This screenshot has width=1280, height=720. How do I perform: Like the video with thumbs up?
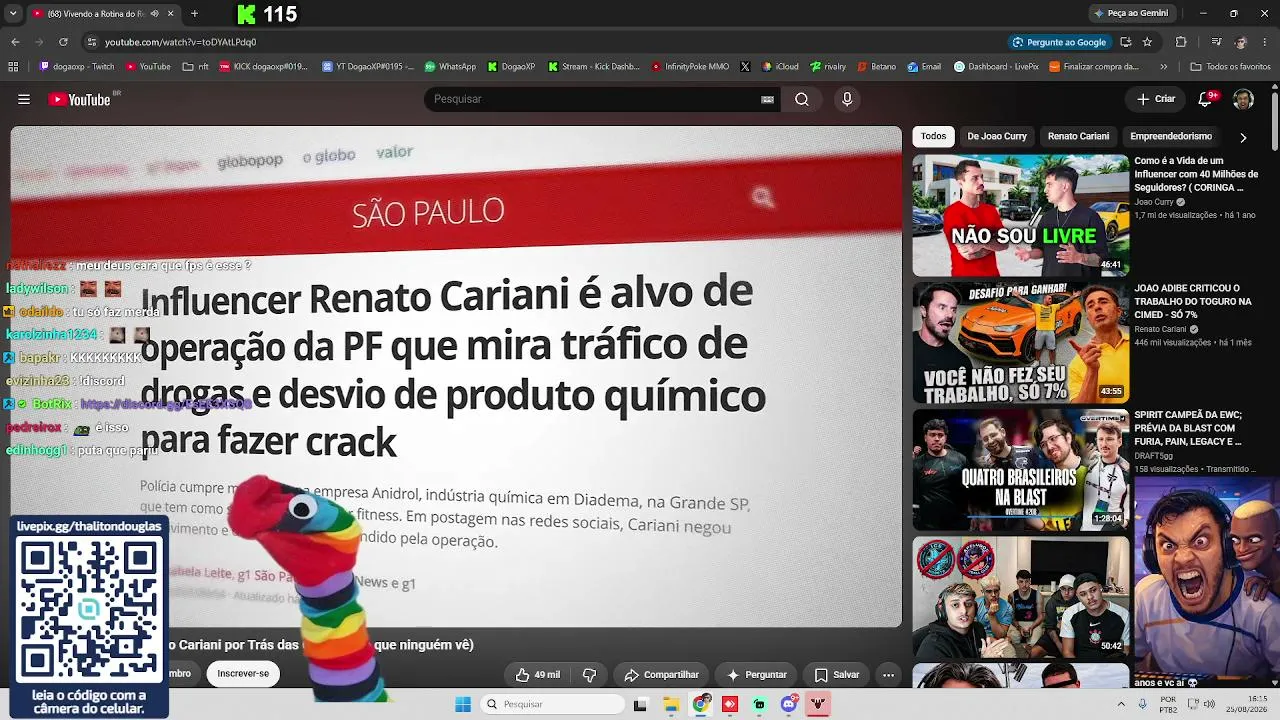click(x=538, y=675)
